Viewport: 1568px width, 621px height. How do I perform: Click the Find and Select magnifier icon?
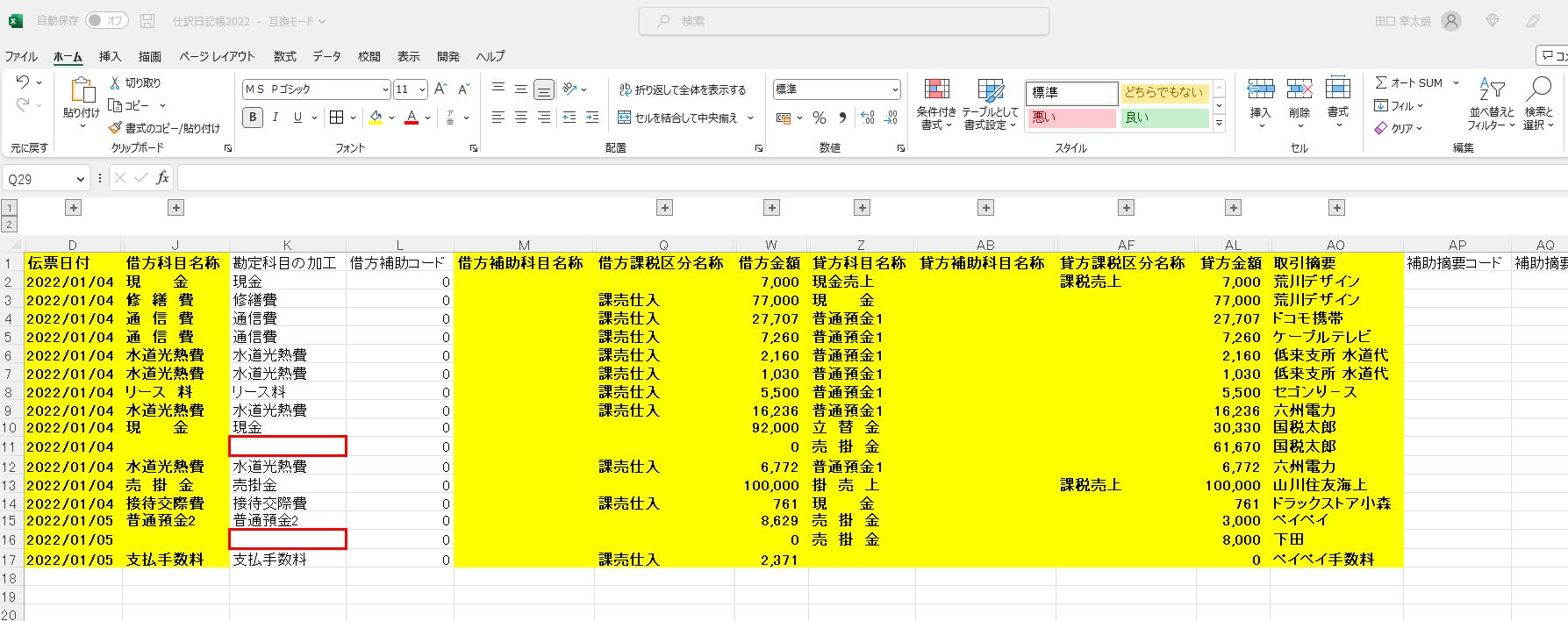[x=1538, y=90]
